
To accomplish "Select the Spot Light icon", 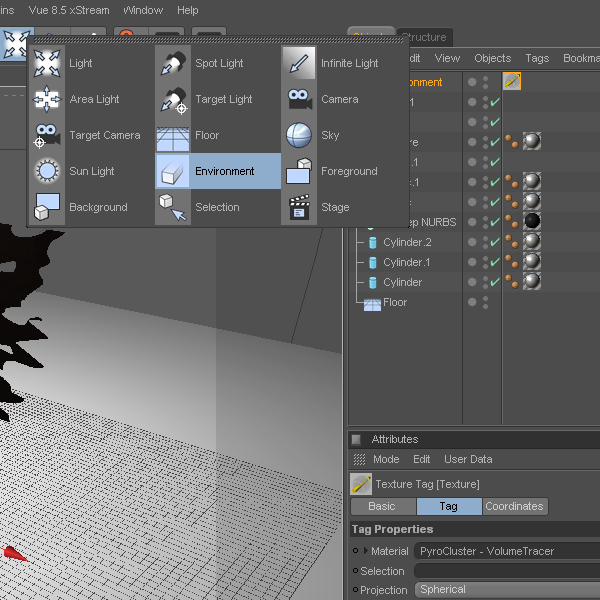I will [173, 63].
